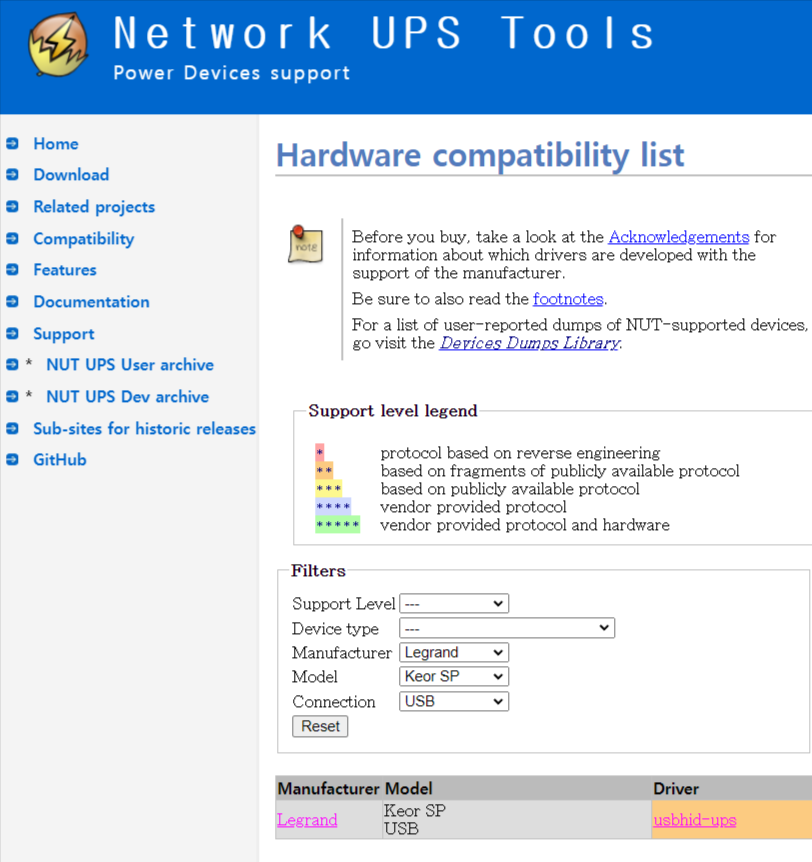Click the four-star blue legend swatch
The width and height of the screenshot is (812, 862).
[333, 506]
